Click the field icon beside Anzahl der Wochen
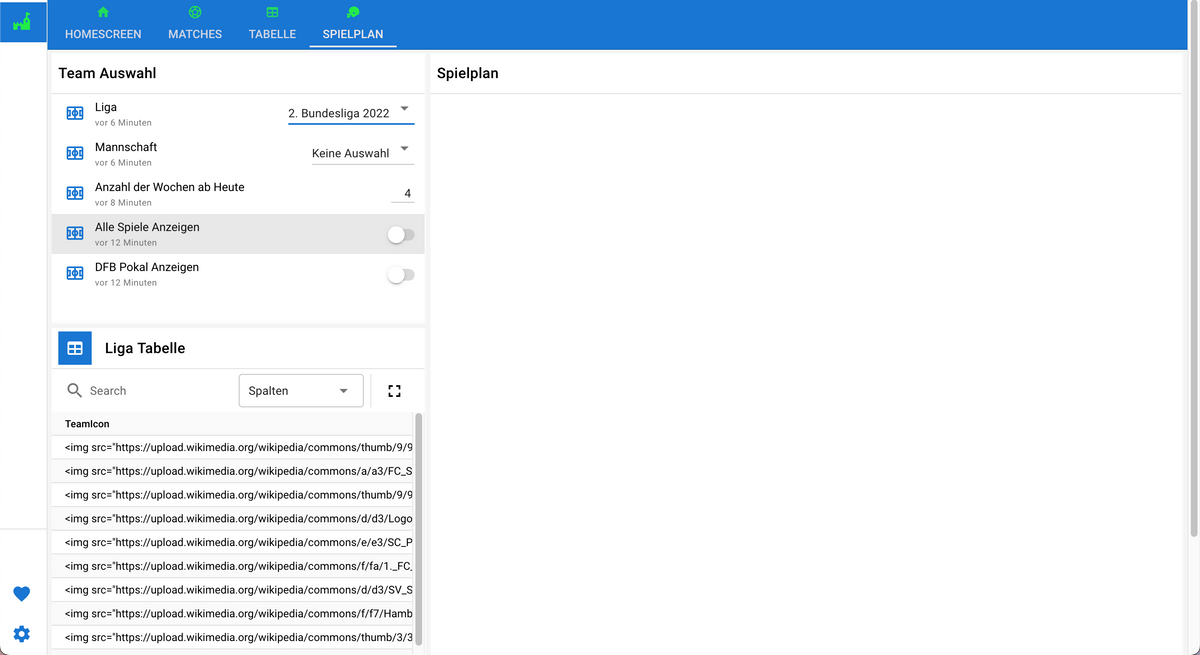This screenshot has width=1200, height=655. click(x=74, y=193)
